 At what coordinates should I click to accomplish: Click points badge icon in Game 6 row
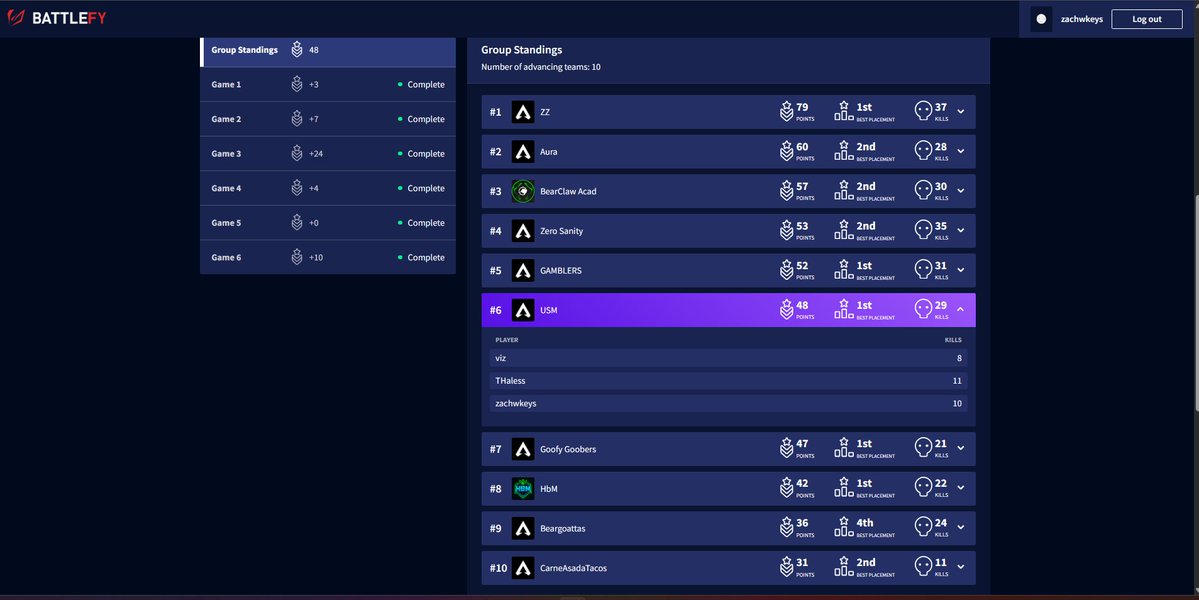point(297,257)
